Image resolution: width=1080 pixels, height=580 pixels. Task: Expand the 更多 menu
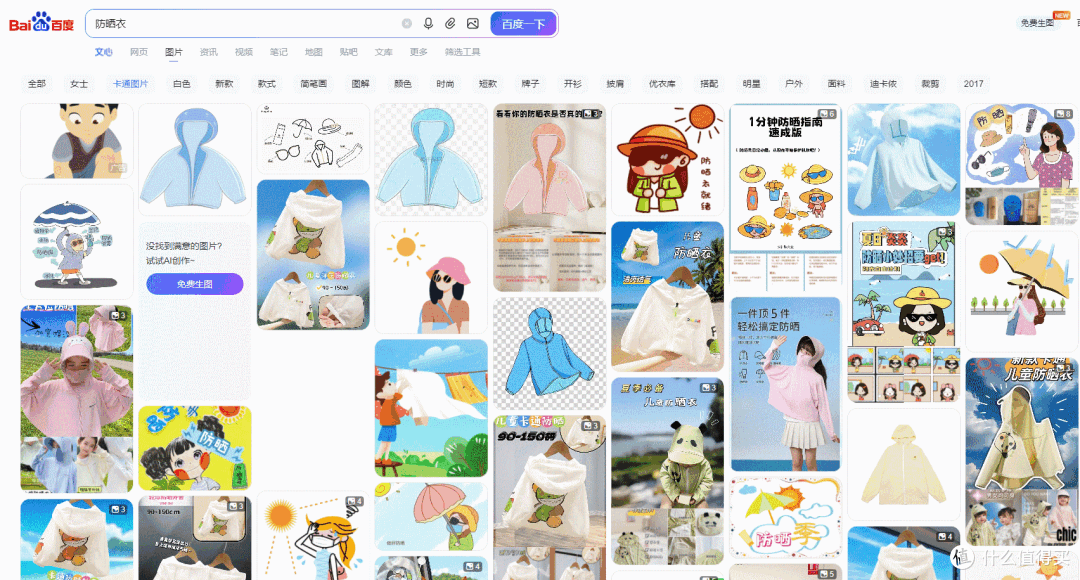click(419, 52)
